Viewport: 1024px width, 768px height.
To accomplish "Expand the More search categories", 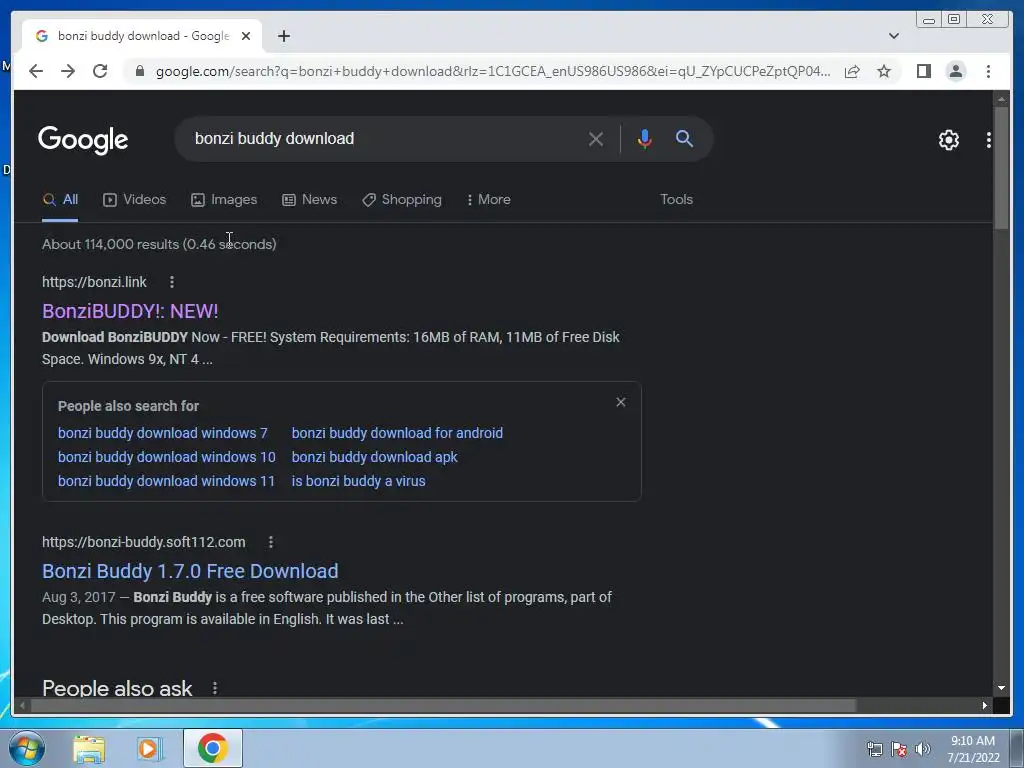I will click(x=488, y=200).
